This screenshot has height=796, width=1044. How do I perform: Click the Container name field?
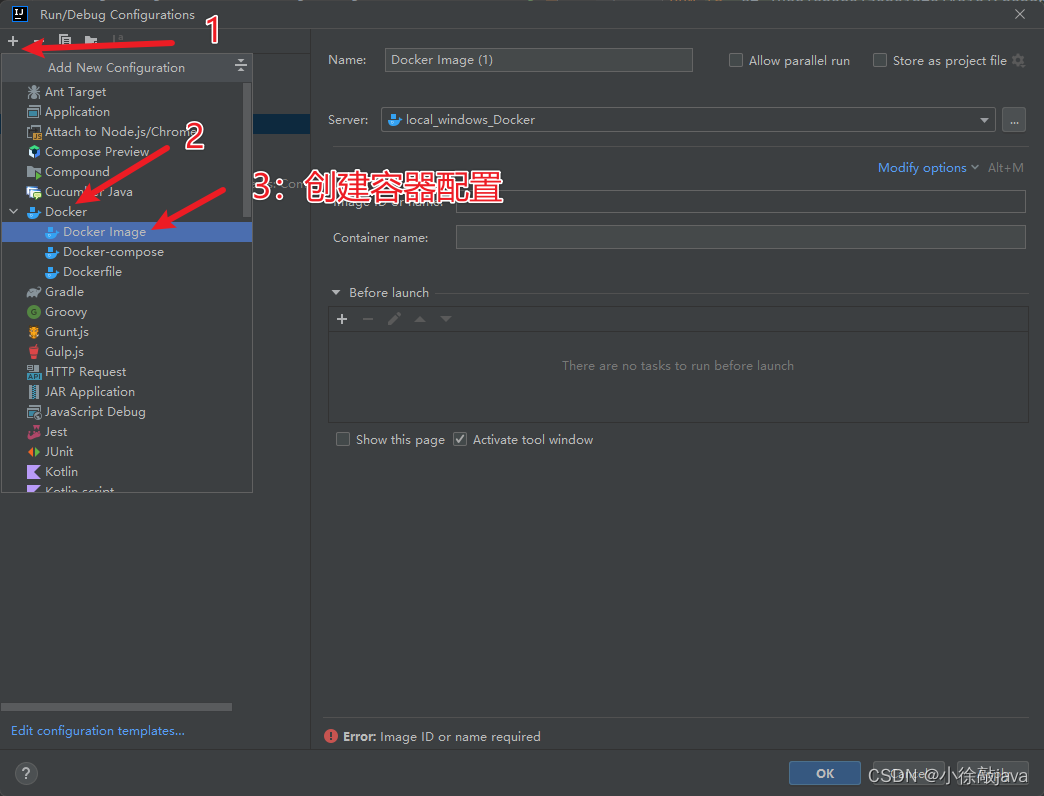[740, 237]
